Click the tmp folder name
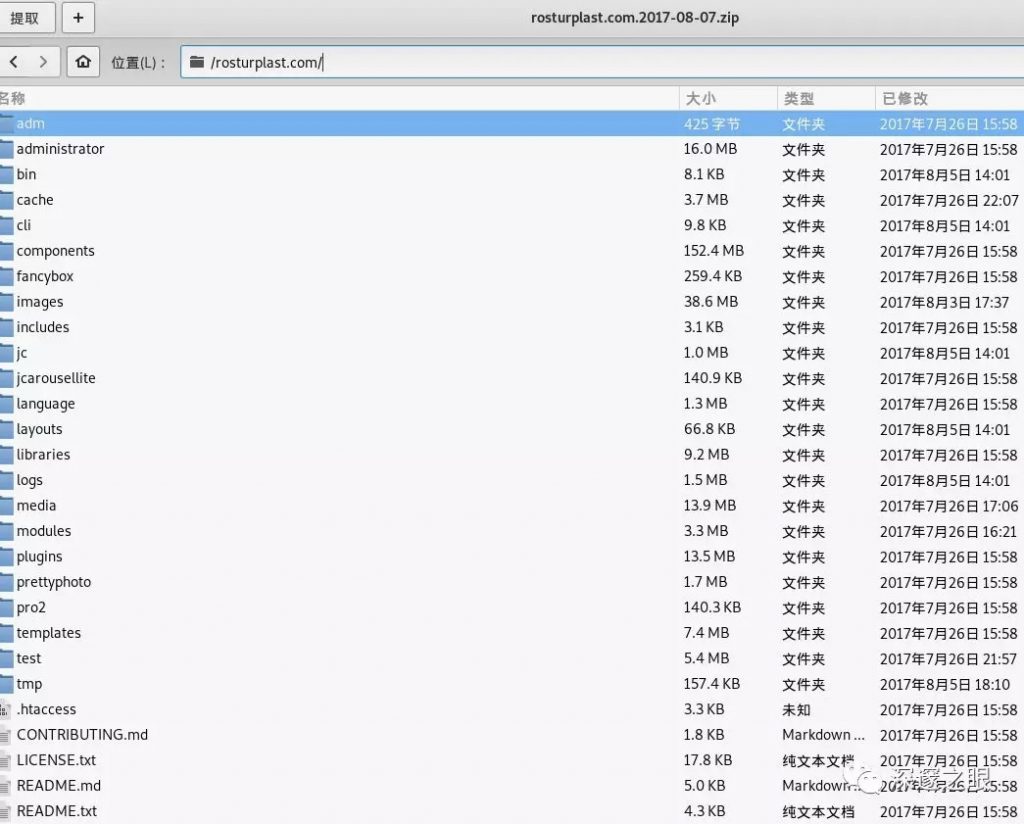The height and width of the screenshot is (824, 1024). 29,684
